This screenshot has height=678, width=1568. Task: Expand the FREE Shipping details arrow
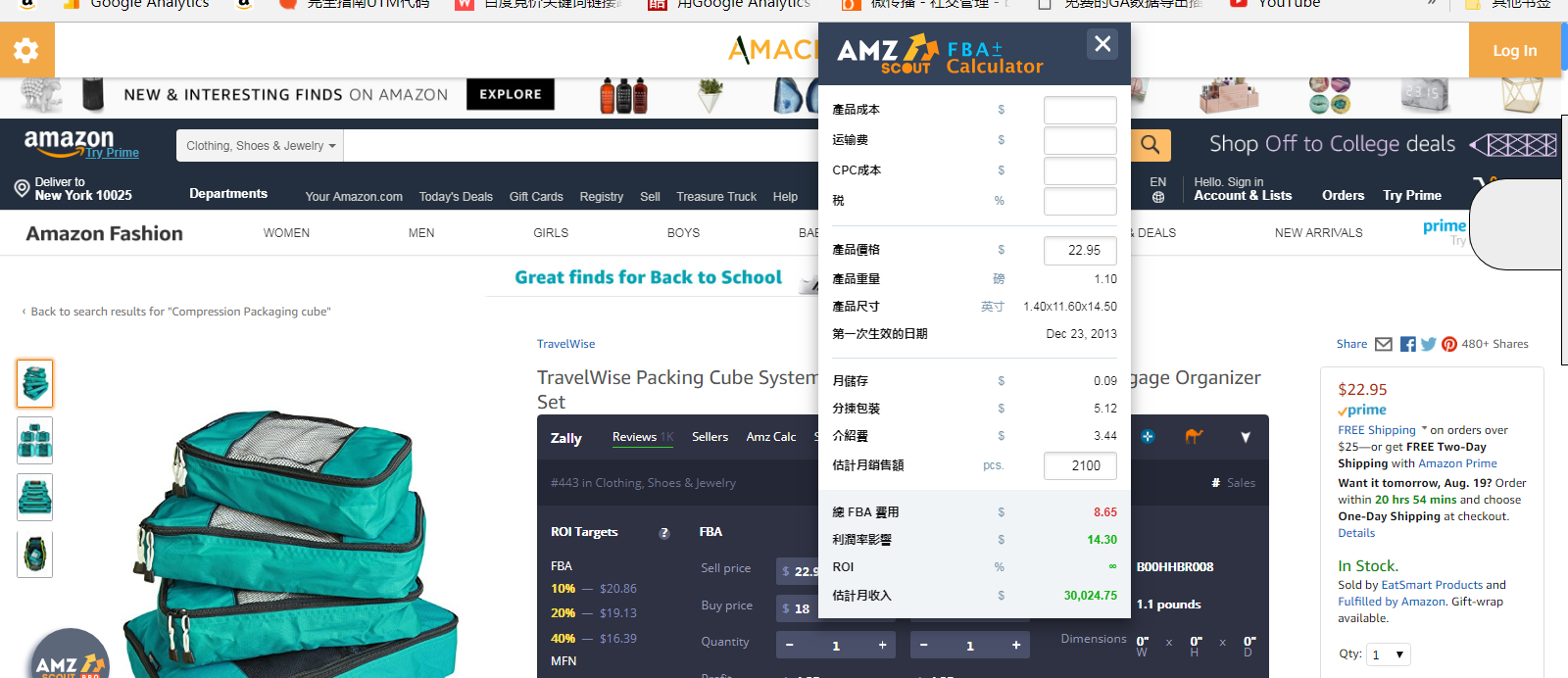click(x=1424, y=429)
